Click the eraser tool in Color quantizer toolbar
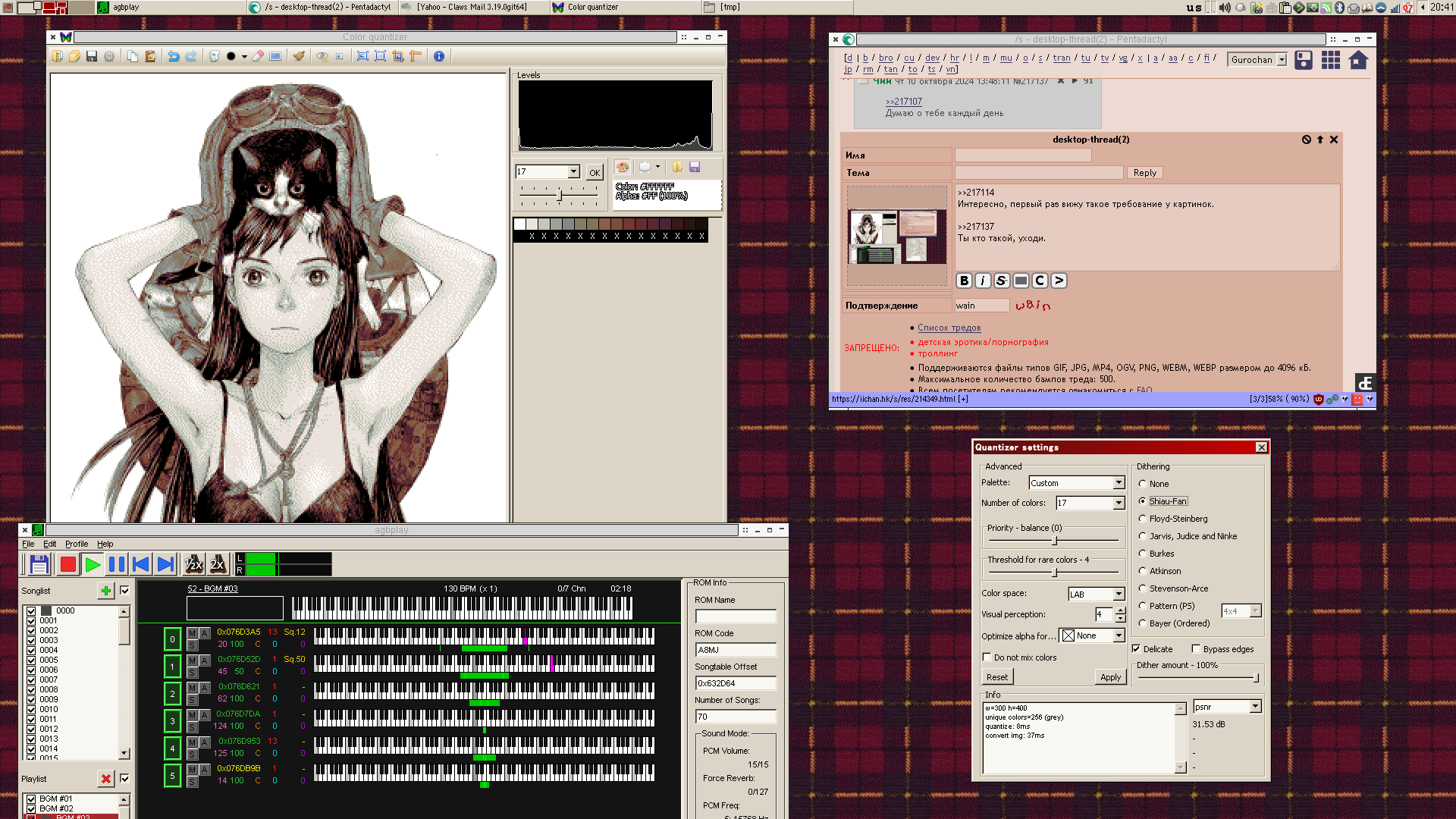Screen dimensions: 1456x819 258,56
